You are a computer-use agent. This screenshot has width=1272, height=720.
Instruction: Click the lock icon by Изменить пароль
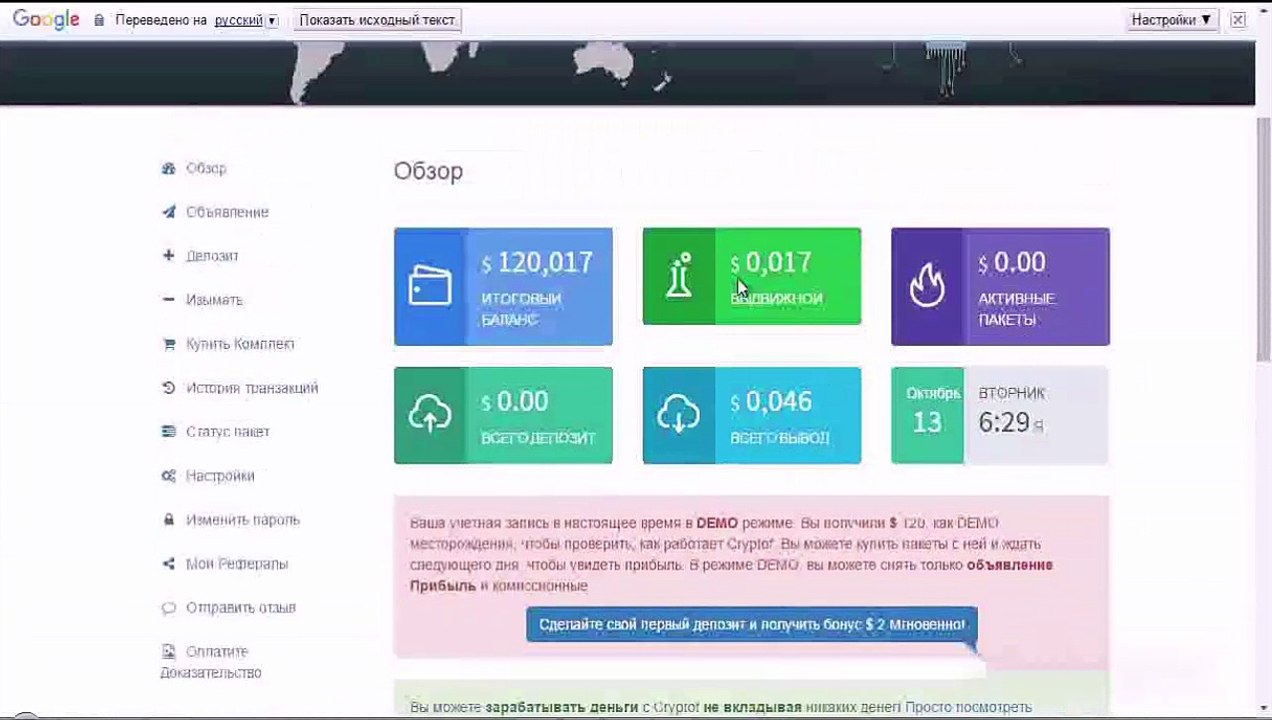[x=168, y=520]
